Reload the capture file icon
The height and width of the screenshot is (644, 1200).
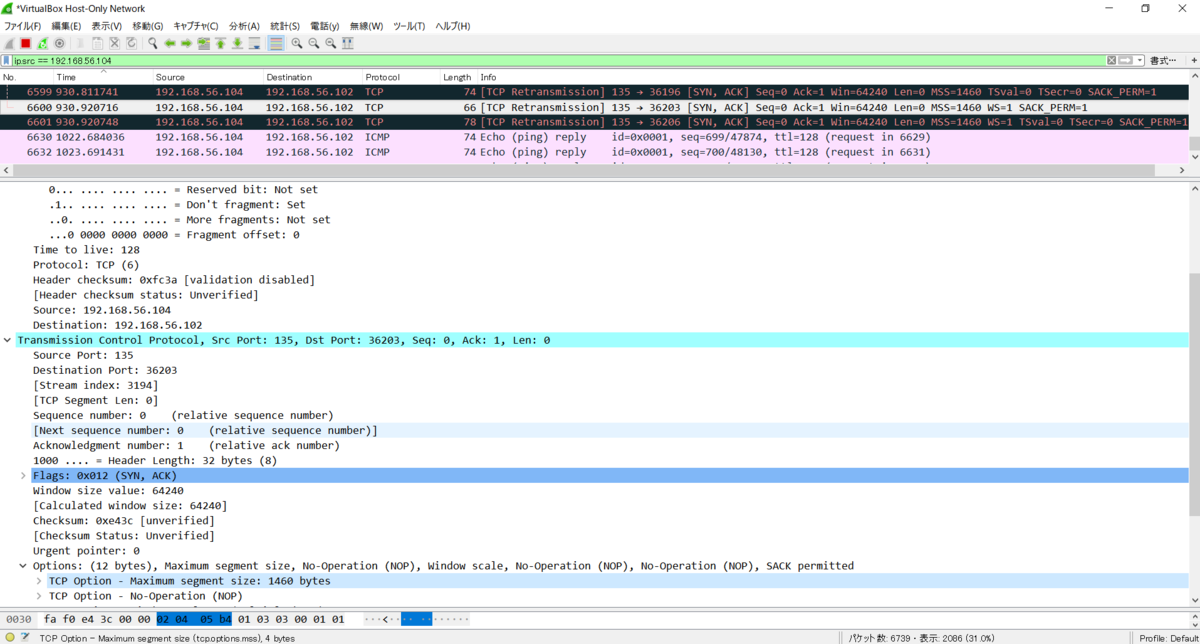click(131, 44)
